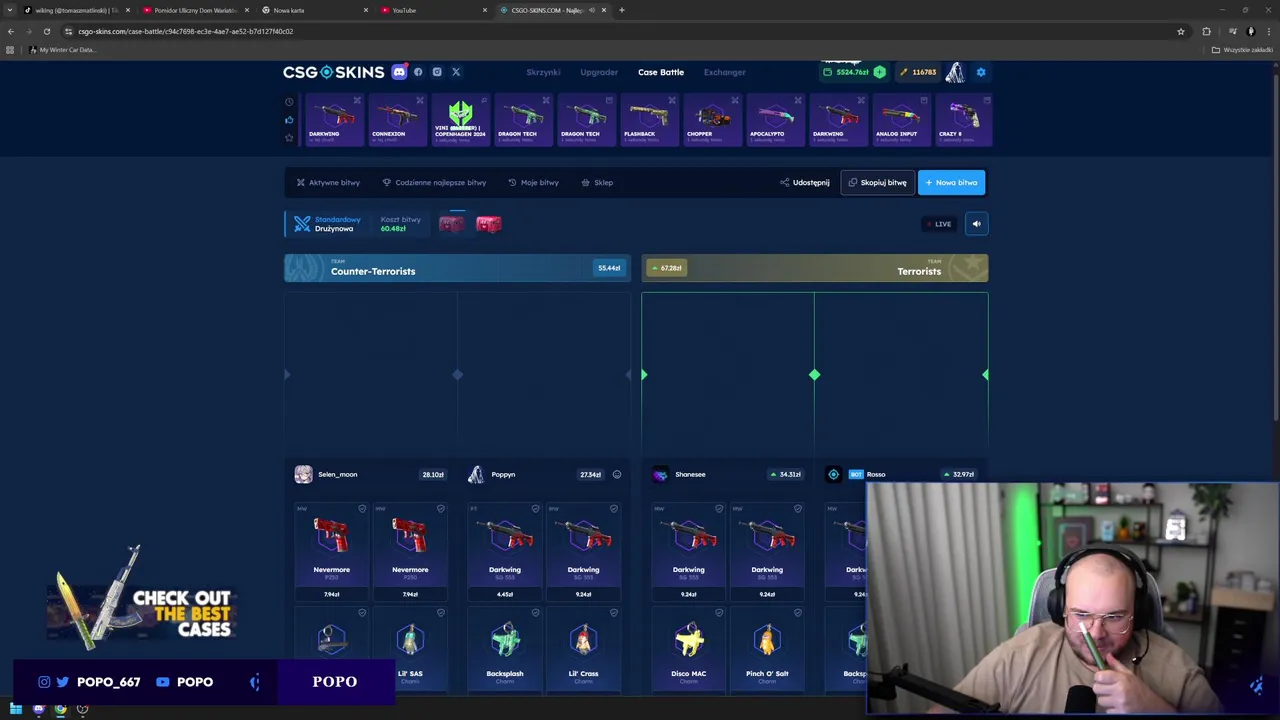The image size is (1280, 720).
Task: Reload the page
Action: tap(46, 31)
